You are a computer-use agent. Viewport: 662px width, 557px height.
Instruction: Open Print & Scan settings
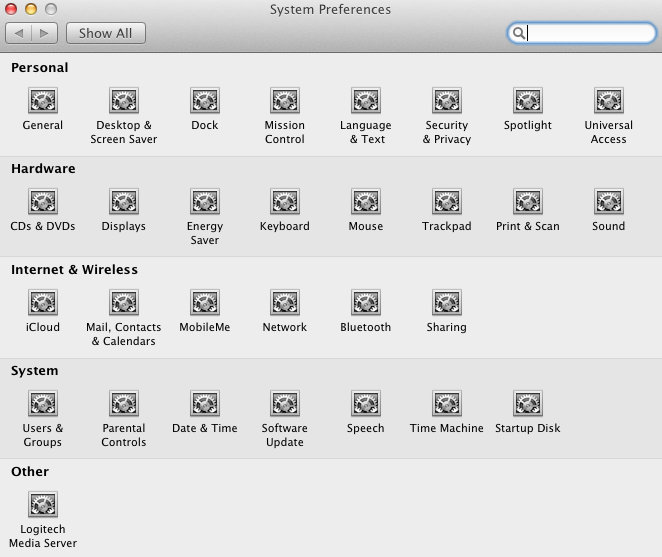pos(527,202)
